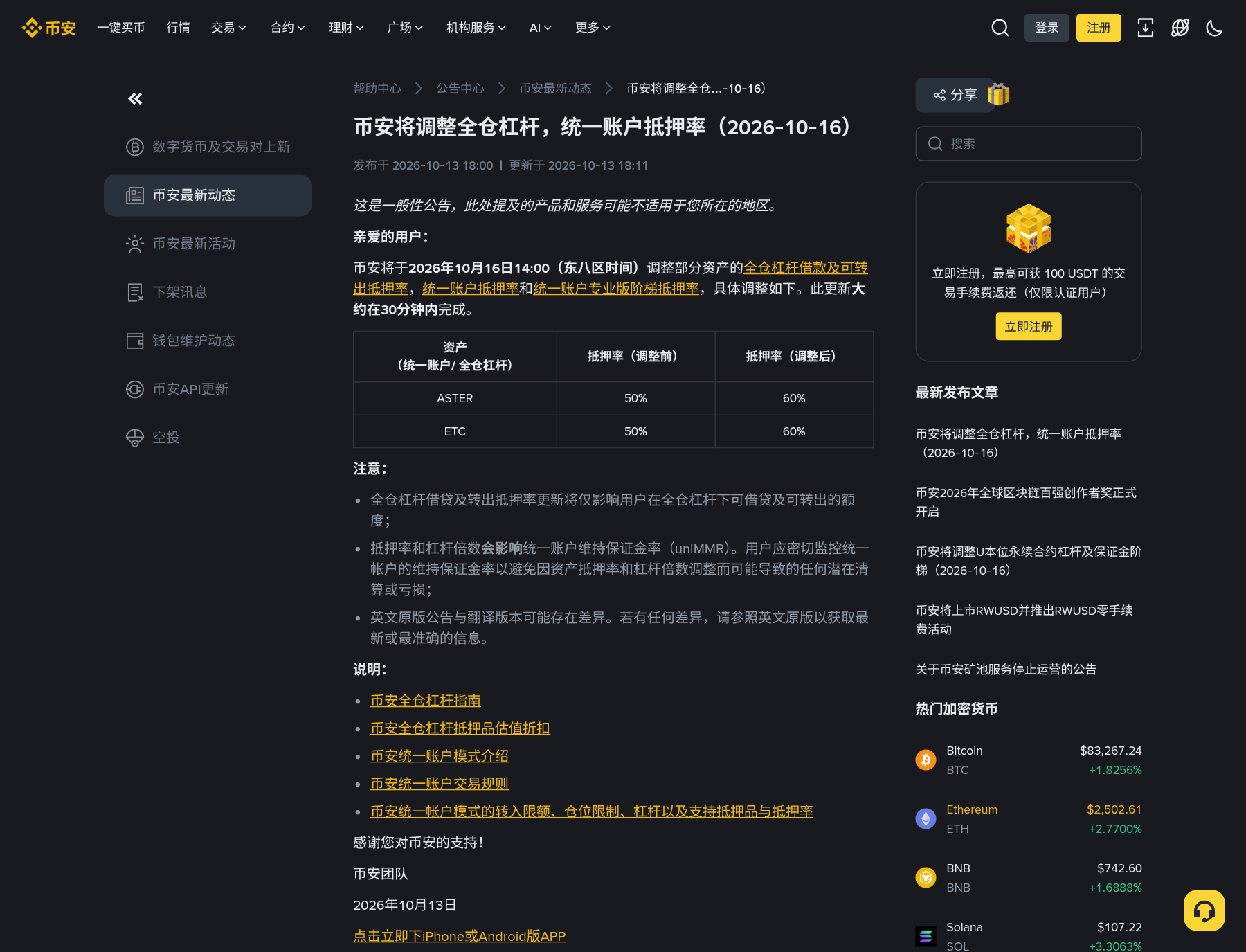Click the 立即注册 promo button
Screen dimensions: 1246x952
point(1029,326)
